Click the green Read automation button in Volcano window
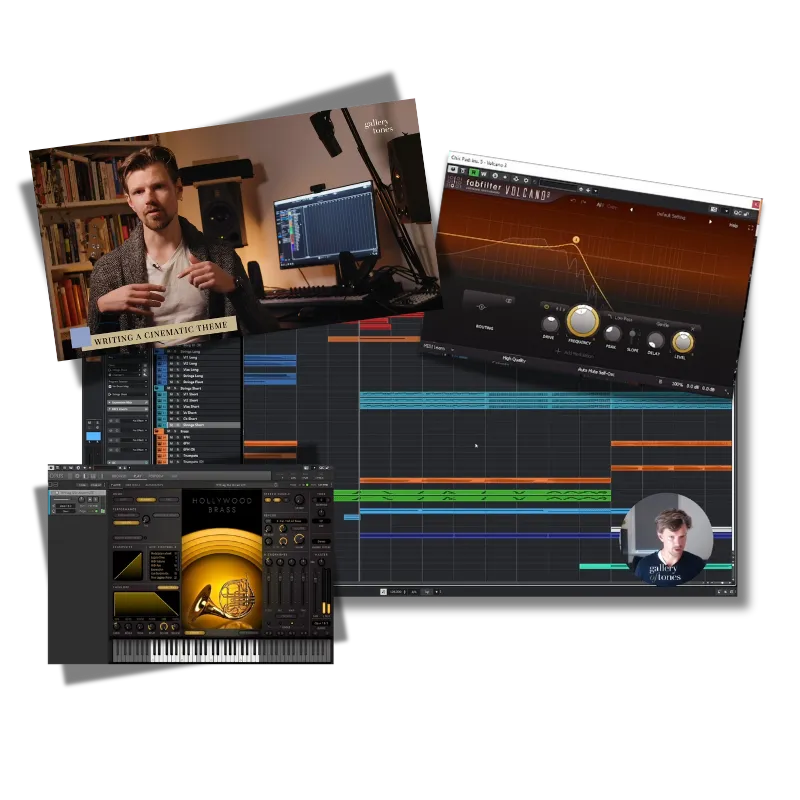 [473, 172]
